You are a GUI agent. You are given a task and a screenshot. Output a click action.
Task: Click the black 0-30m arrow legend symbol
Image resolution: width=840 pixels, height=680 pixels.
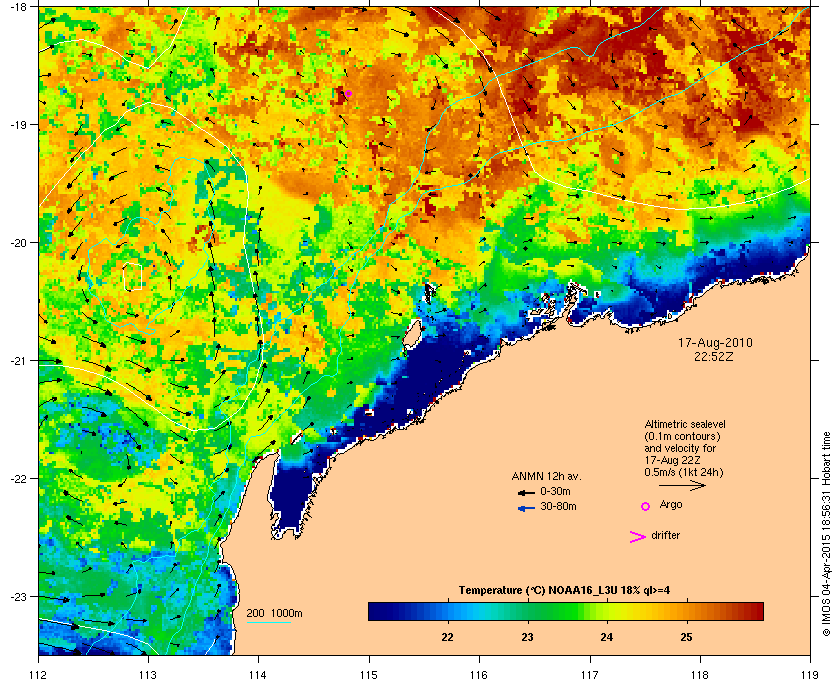526,492
